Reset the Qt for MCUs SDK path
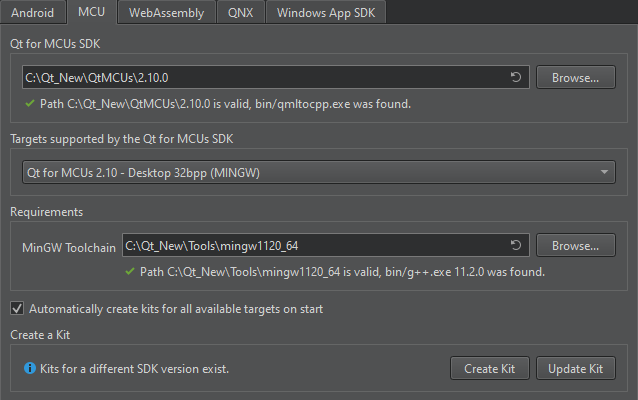The height and width of the screenshot is (400, 638). pyautogui.click(x=516, y=77)
